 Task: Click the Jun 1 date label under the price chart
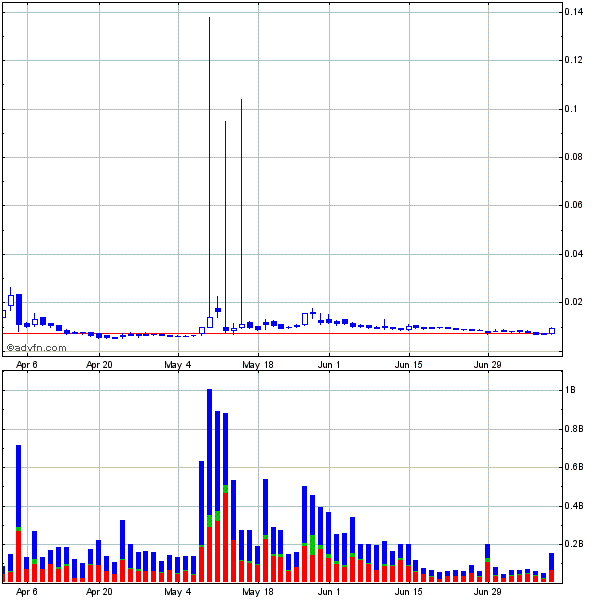(330, 365)
